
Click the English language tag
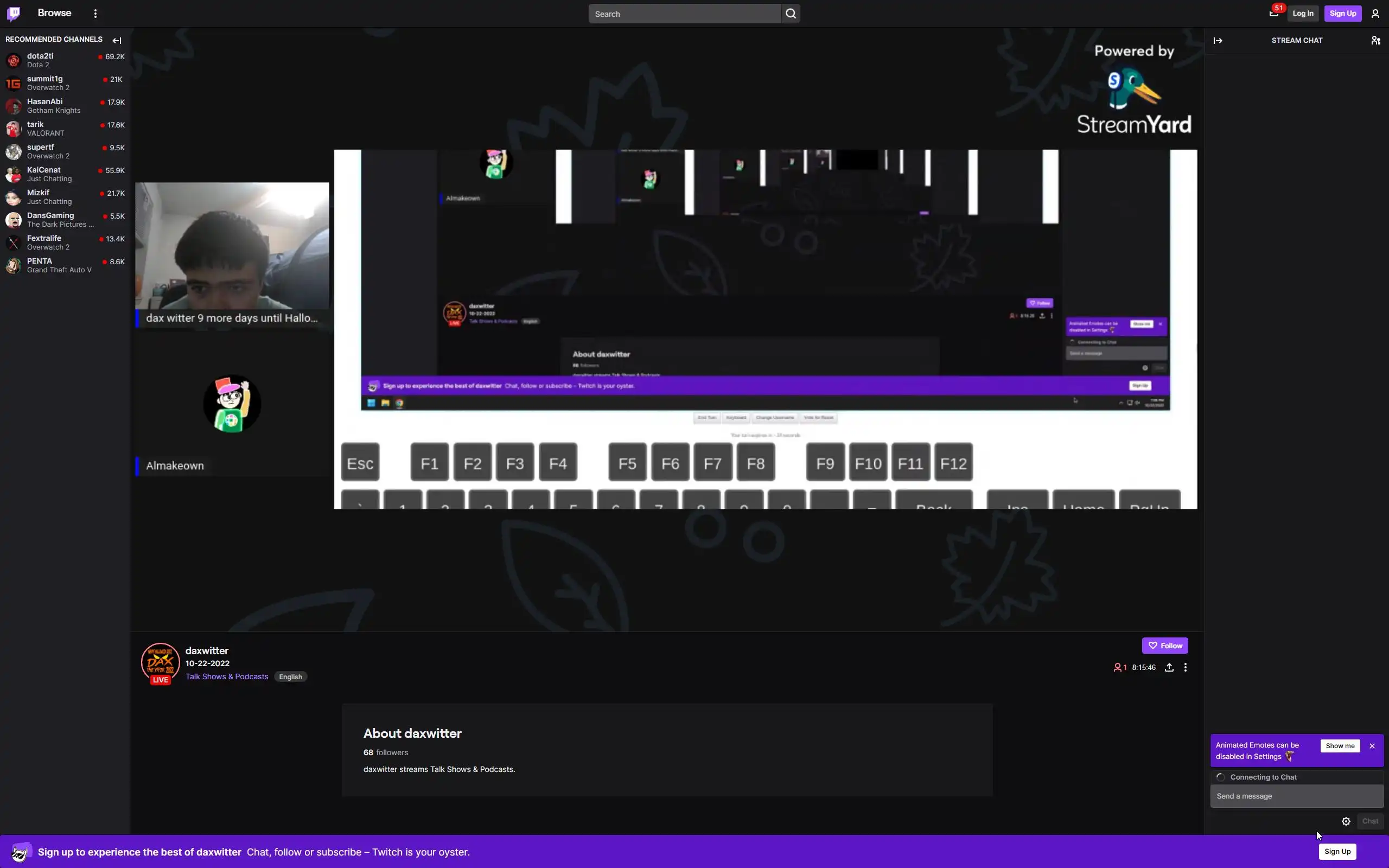(x=290, y=677)
